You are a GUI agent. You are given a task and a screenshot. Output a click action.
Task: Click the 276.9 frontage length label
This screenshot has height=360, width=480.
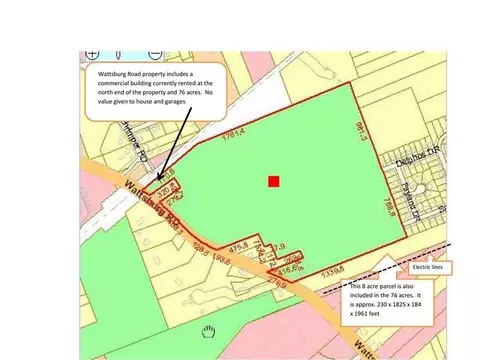277,283
